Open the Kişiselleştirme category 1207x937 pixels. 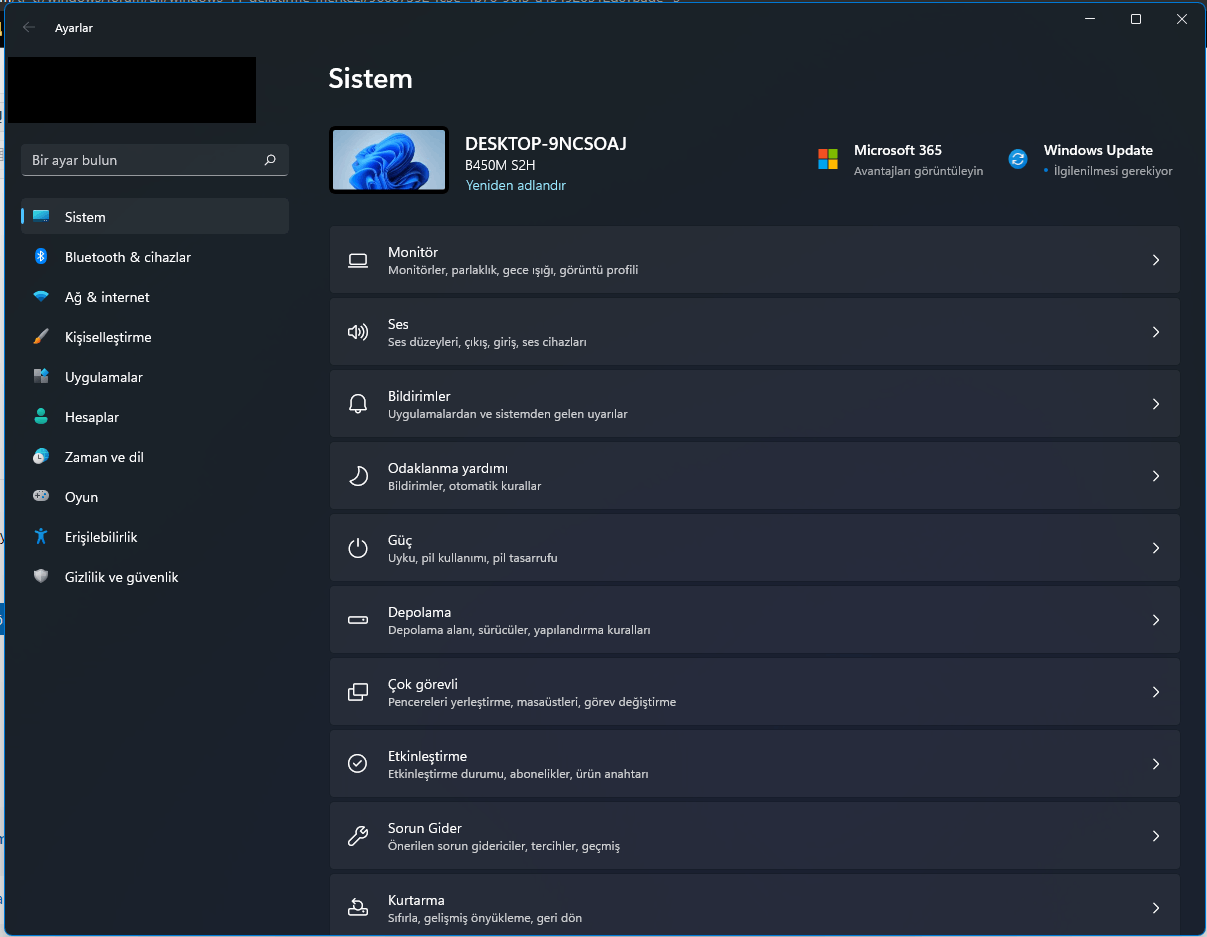(x=155, y=337)
